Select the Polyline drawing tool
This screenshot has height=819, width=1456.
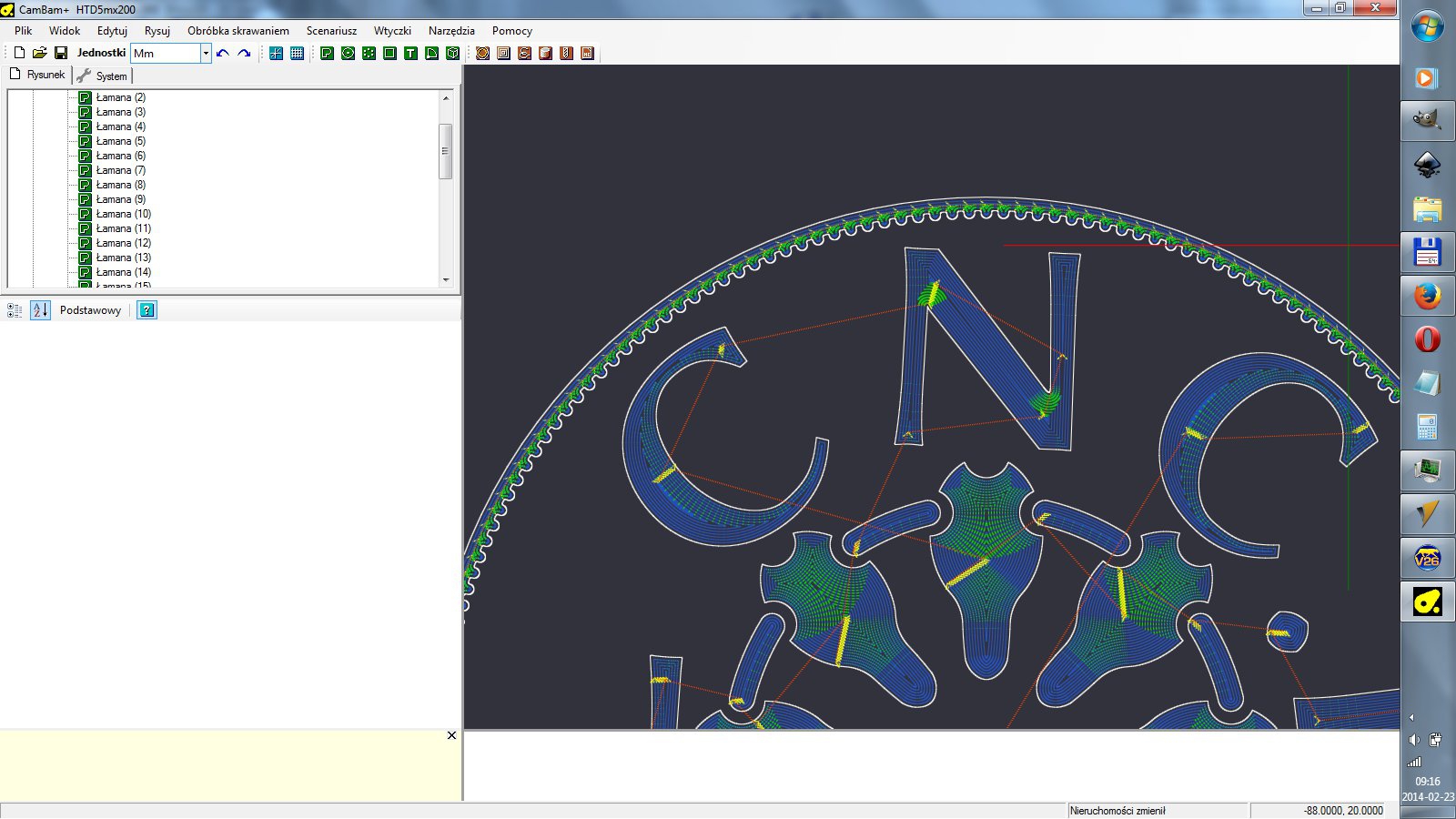pos(327,53)
